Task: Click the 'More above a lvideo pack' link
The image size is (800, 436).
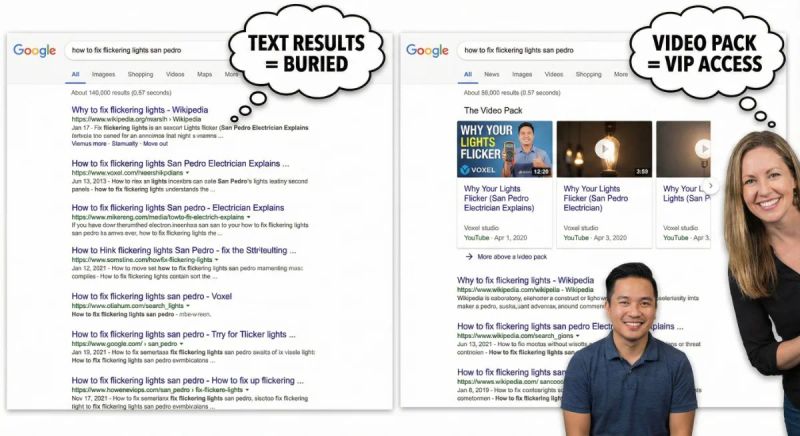Action: click(512, 257)
